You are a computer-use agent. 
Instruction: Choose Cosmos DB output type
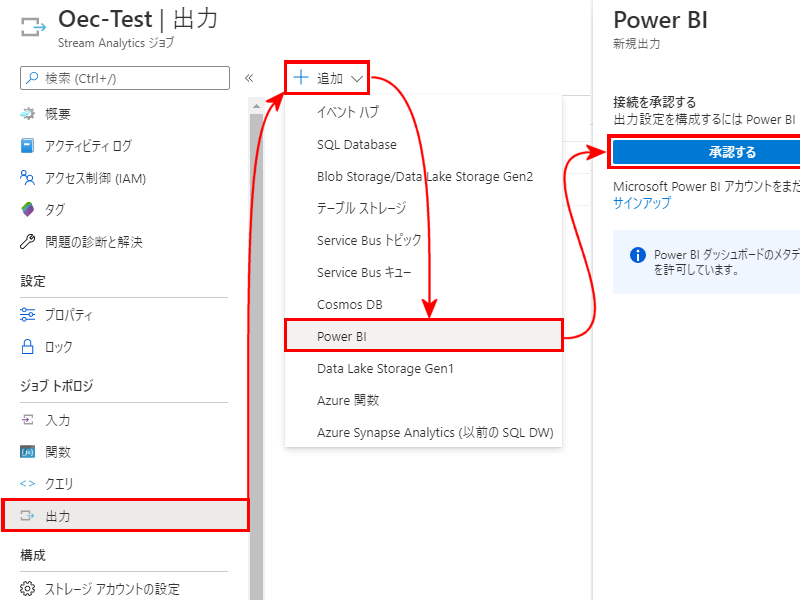(349, 304)
